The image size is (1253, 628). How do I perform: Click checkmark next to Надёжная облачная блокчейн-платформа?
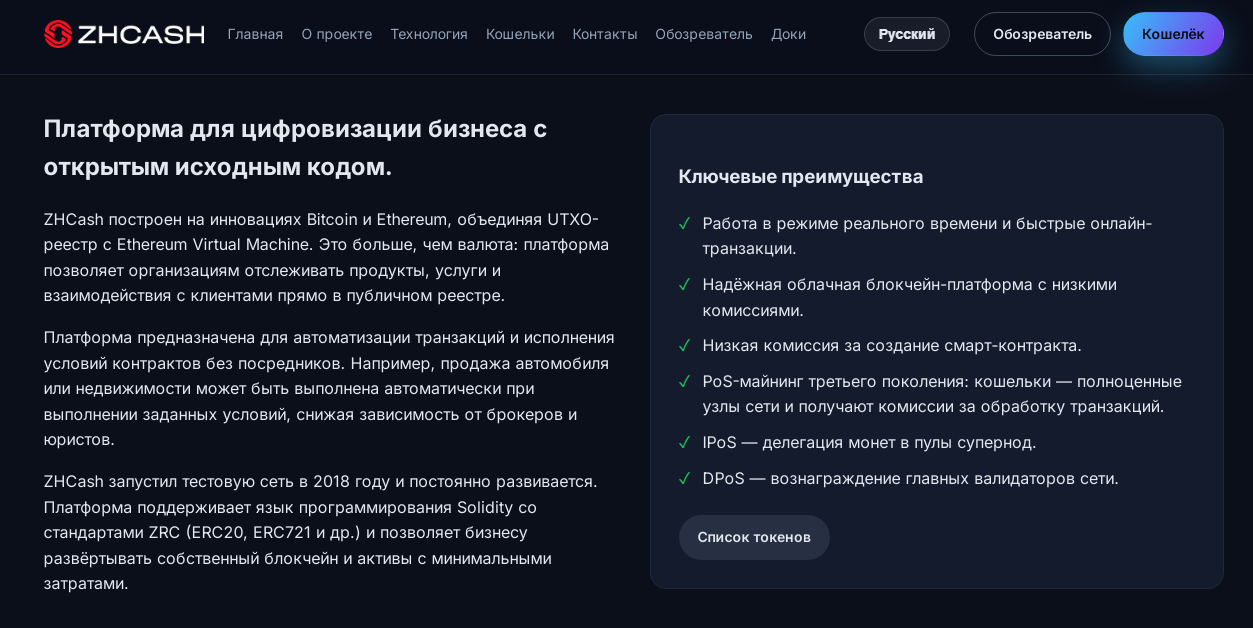pos(685,285)
